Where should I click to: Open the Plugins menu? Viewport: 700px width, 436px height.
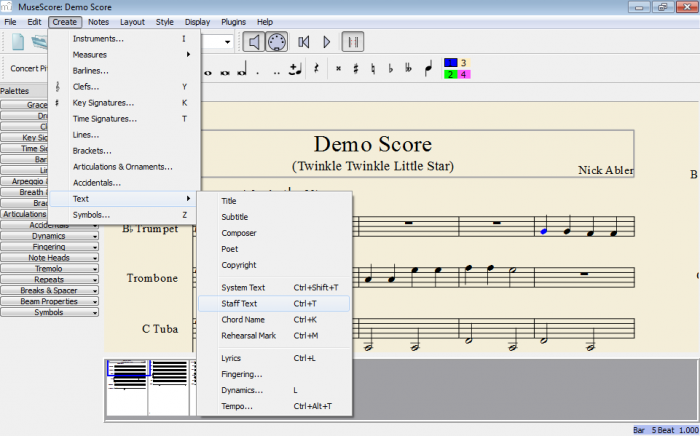point(233,22)
